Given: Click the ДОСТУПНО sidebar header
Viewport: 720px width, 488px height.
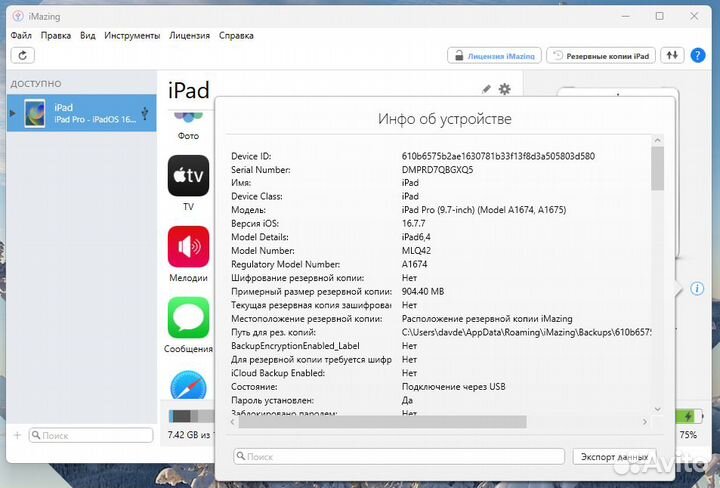Looking at the screenshot, I should point(36,84).
